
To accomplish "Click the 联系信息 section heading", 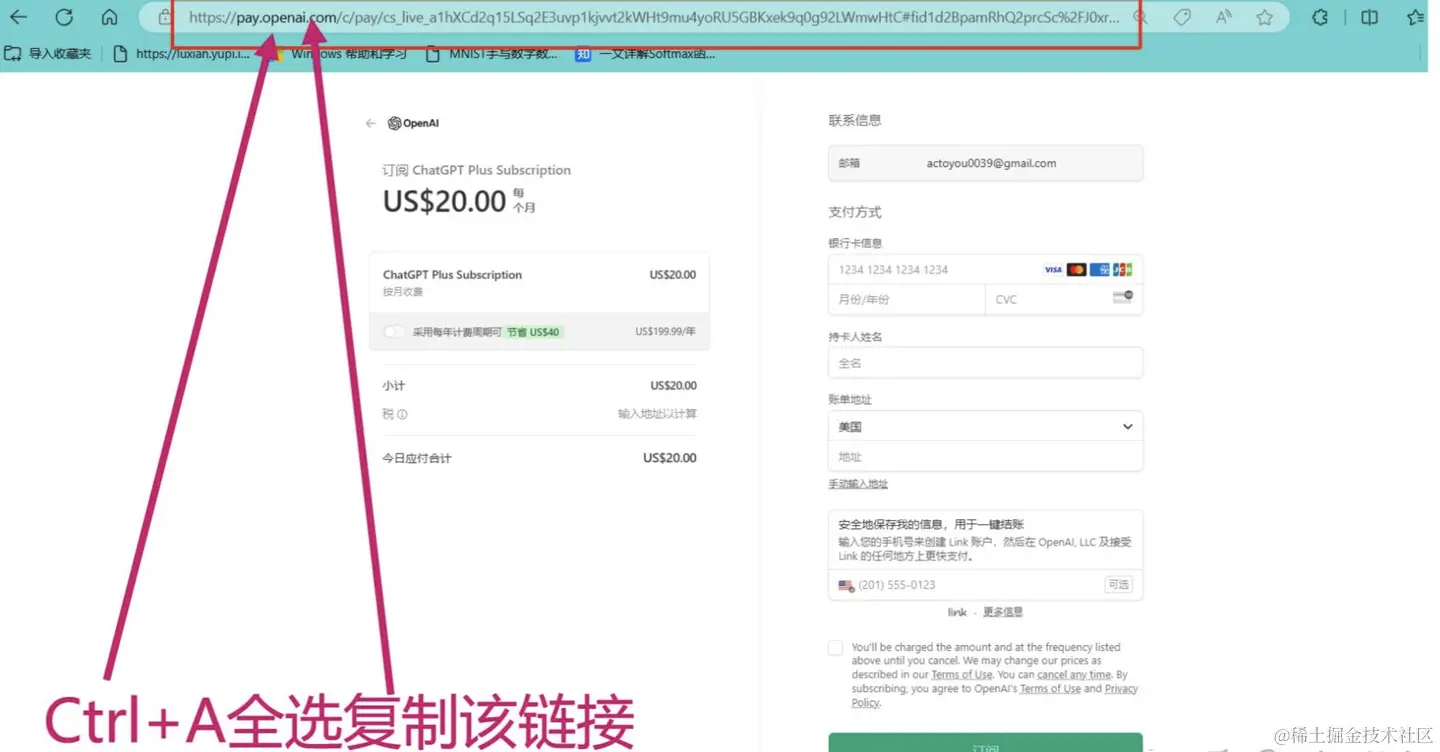I will pyautogui.click(x=855, y=120).
